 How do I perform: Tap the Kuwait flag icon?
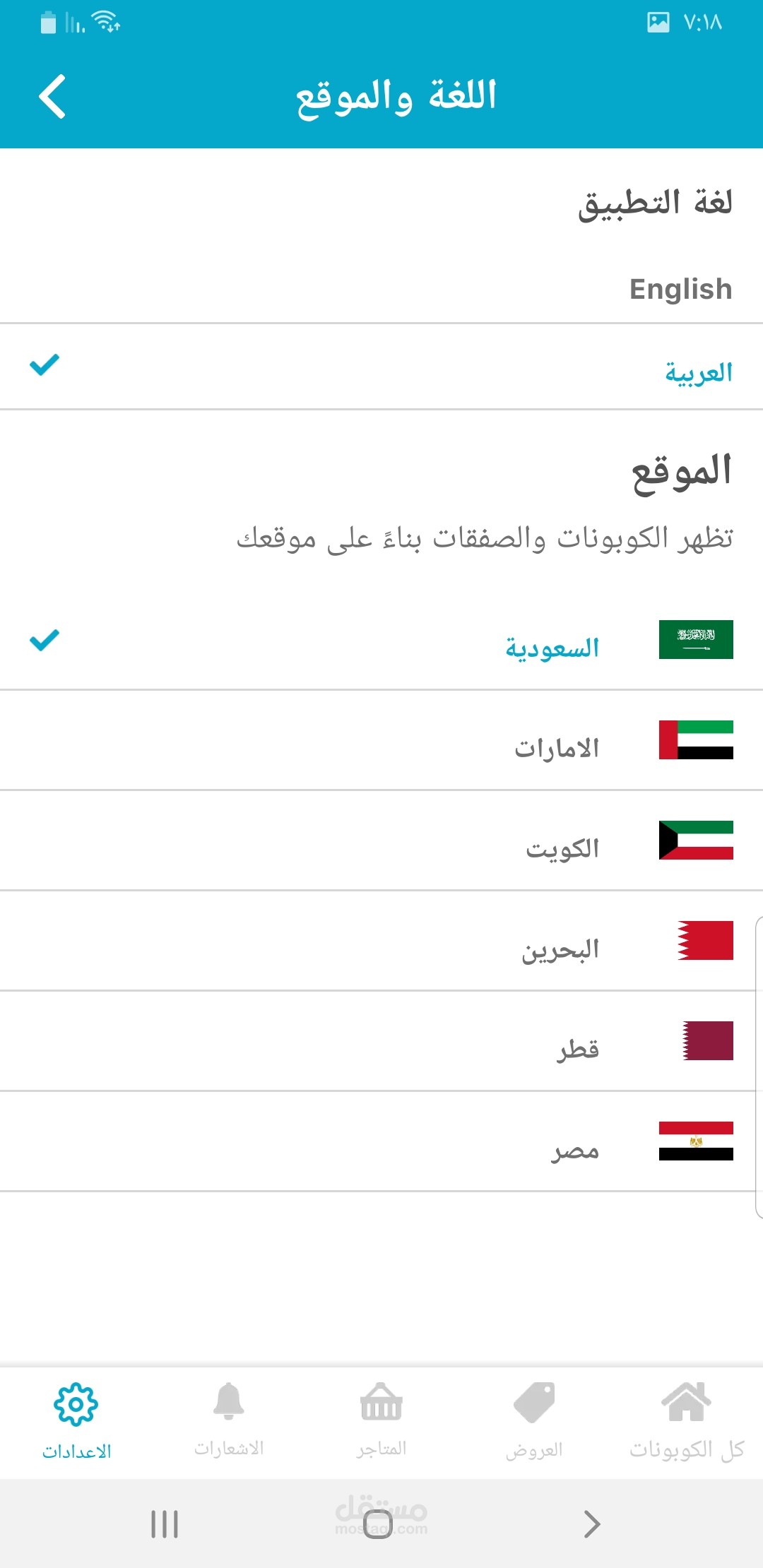pos(696,840)
